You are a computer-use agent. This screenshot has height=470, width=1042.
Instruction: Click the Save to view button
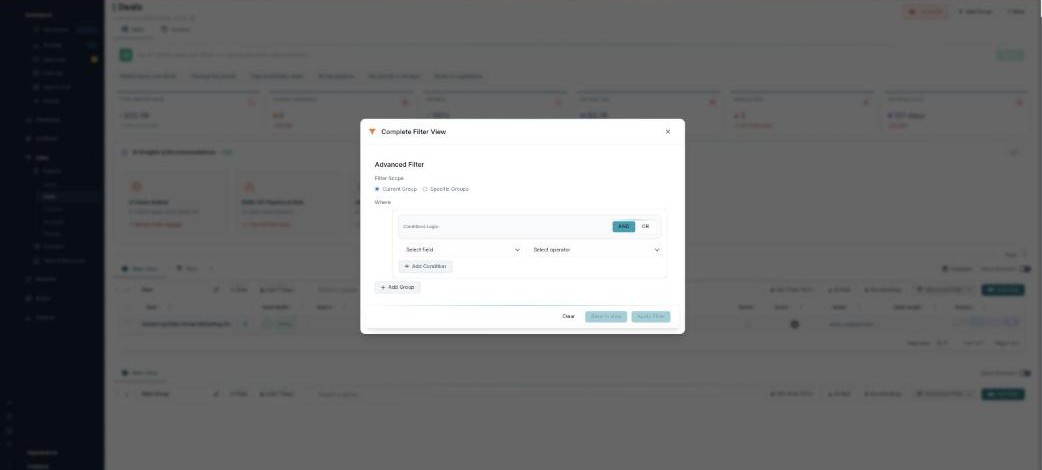pos(606,316)
